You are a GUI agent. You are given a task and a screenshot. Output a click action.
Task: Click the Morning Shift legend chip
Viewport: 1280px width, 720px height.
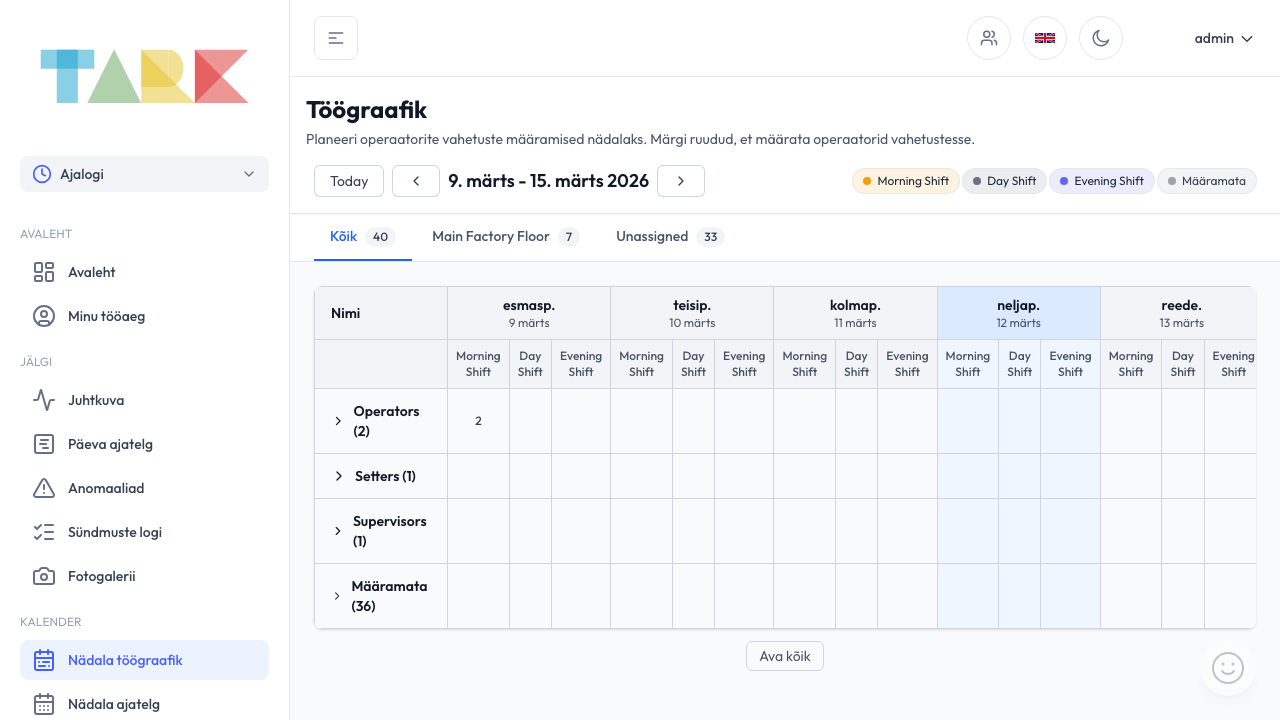point(906,181)
